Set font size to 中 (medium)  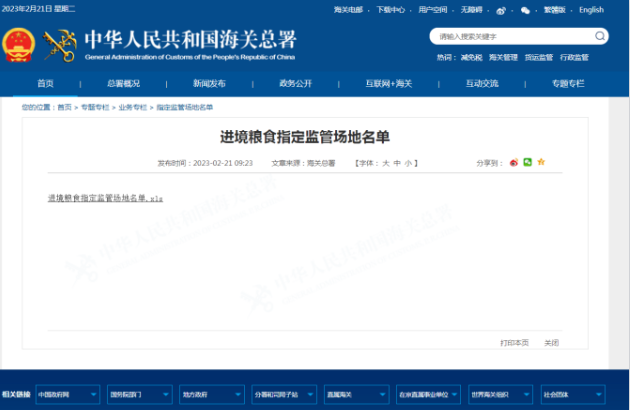(396, 162)
